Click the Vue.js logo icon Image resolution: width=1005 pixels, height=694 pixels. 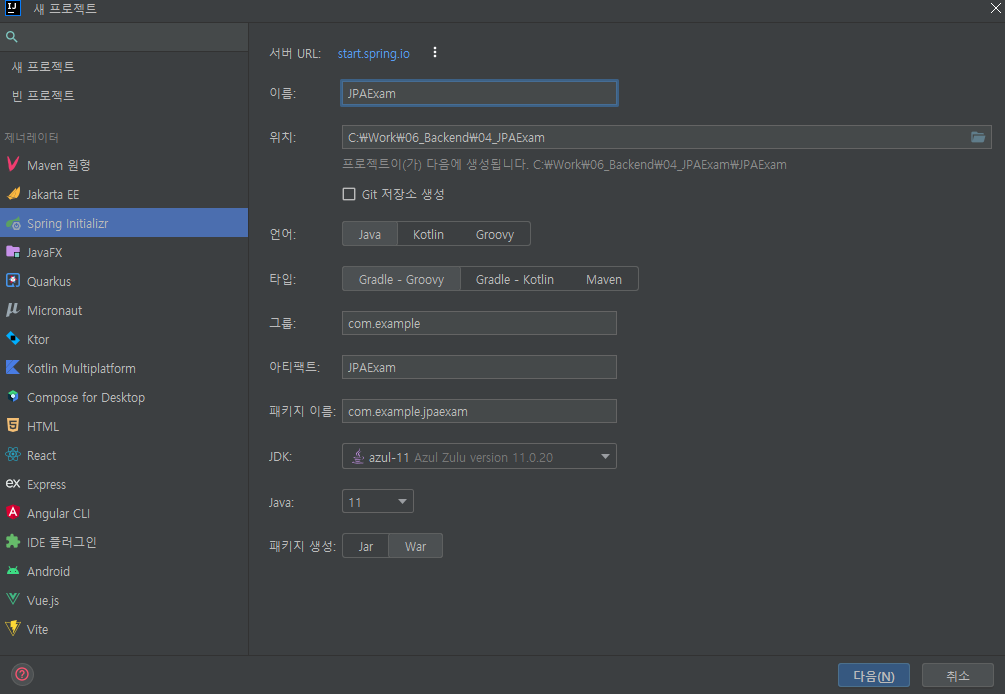(x=13, y=599)
